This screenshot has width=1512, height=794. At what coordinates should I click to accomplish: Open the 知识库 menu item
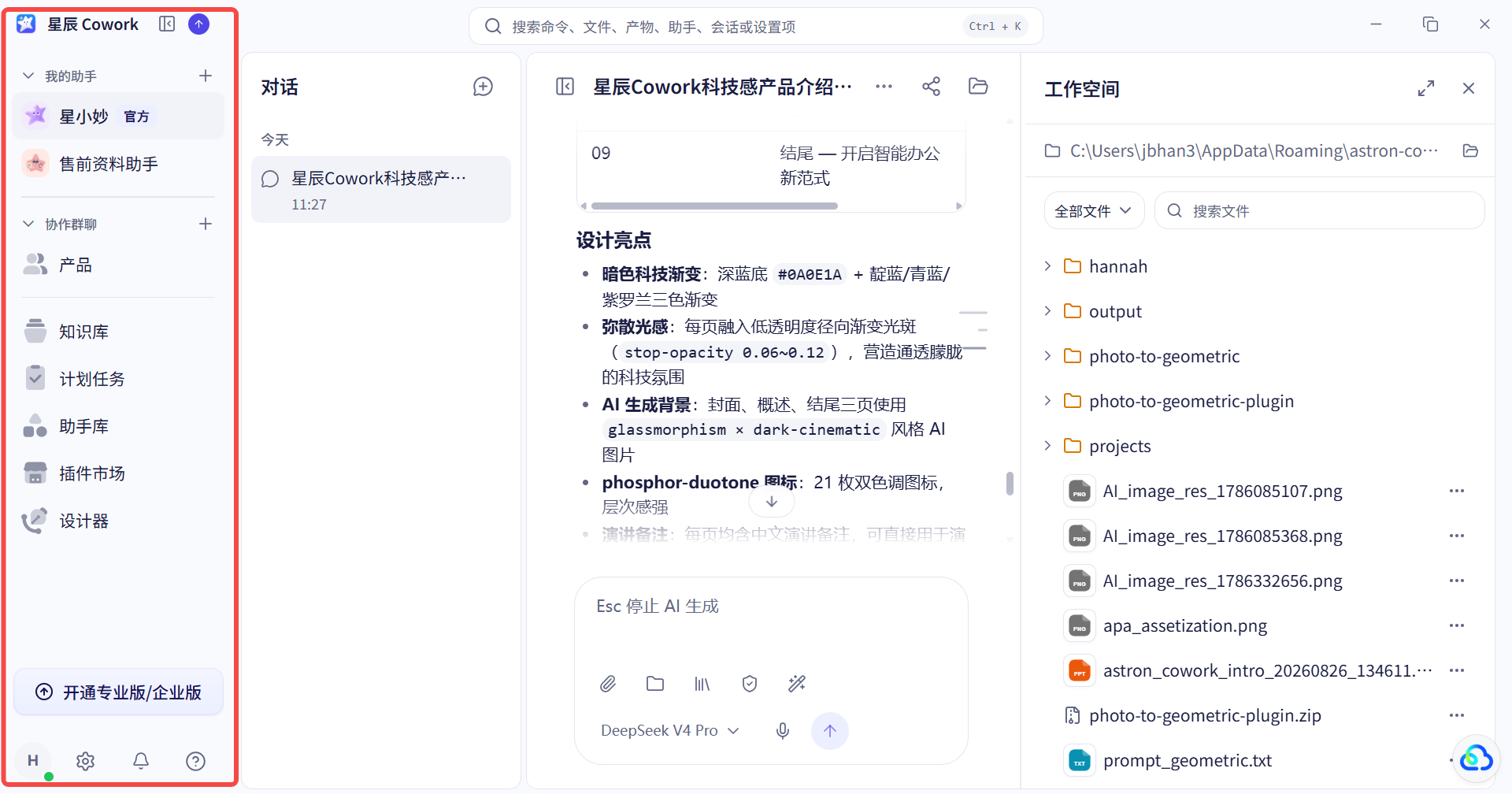point(118,332)
